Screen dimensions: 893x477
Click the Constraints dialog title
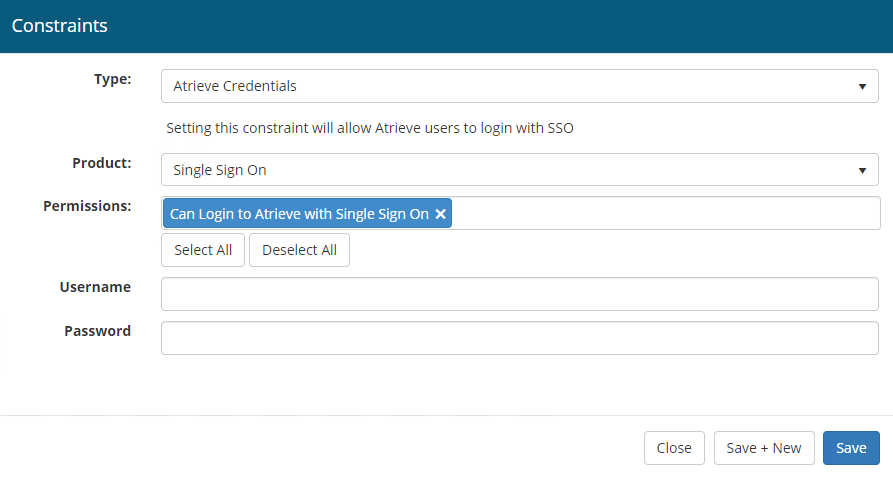pyautogui.click(x=59, y=26)
